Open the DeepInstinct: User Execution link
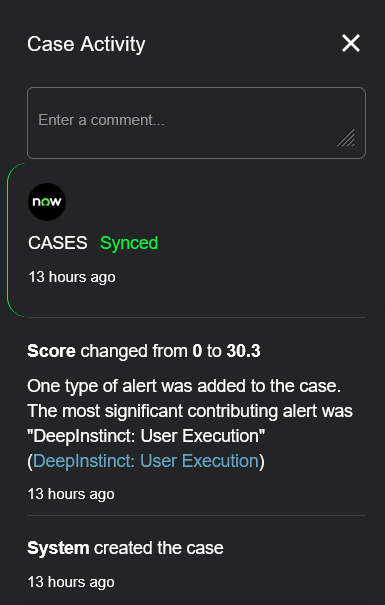 [x=145, y=461]
